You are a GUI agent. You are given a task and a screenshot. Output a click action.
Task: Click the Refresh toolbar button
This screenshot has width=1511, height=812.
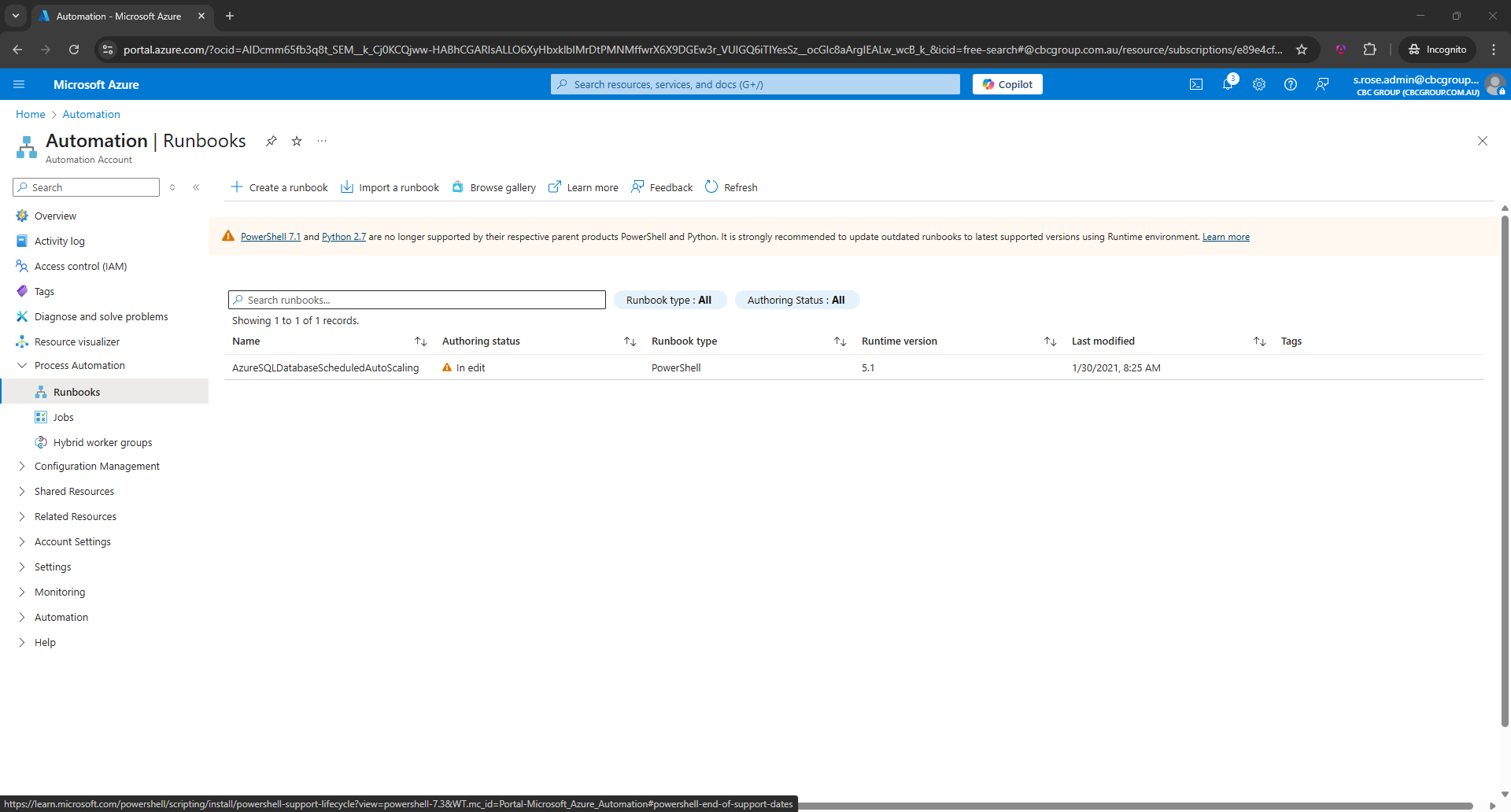coord(732,187)
